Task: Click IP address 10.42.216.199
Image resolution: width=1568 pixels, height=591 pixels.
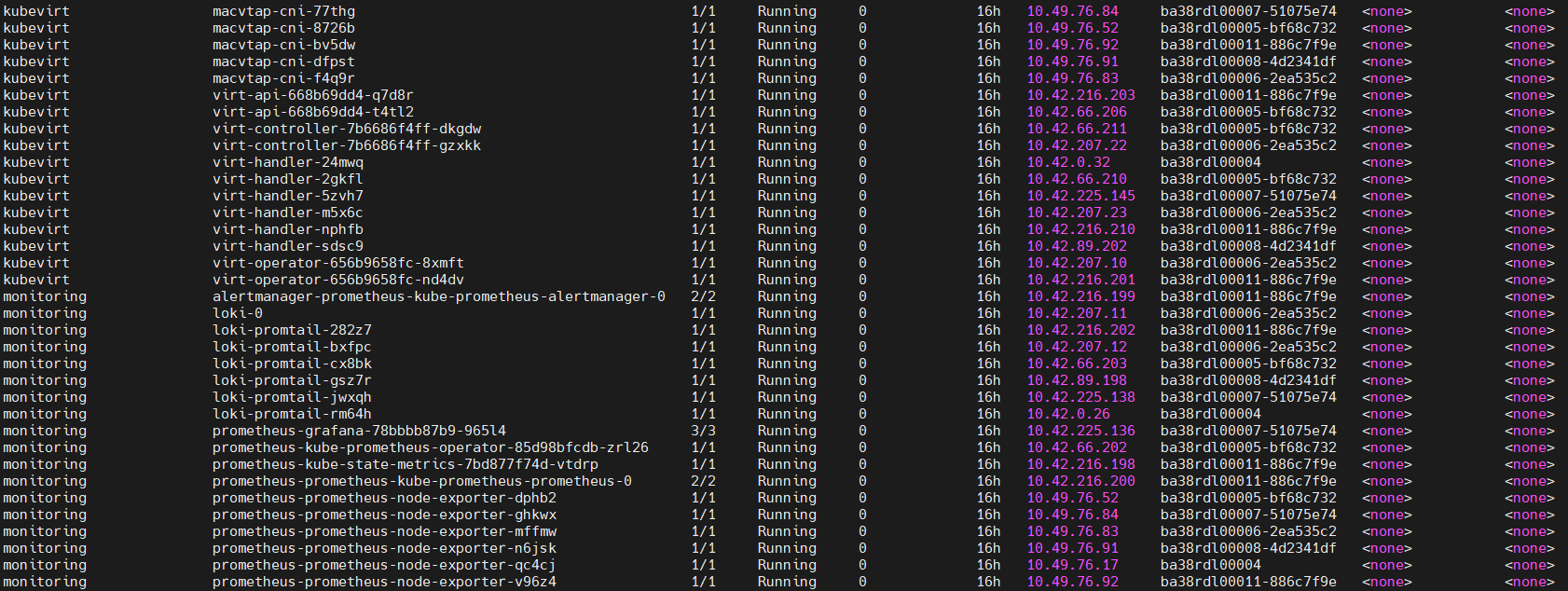Action: coord(1081,296)
